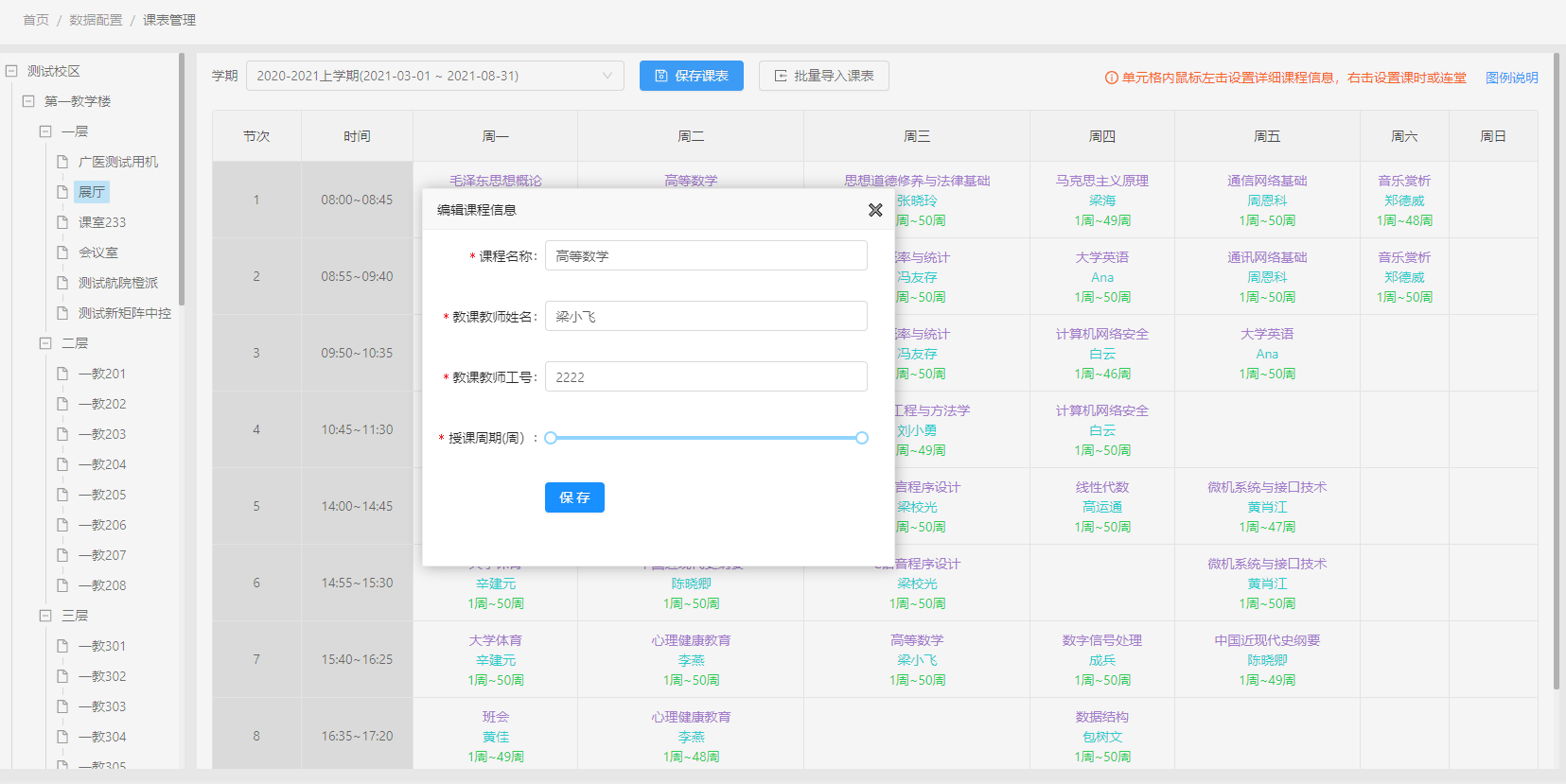This screenshot has width=1566, height=784.
Task: Click the 课程名称 input field
Action: 706,255
